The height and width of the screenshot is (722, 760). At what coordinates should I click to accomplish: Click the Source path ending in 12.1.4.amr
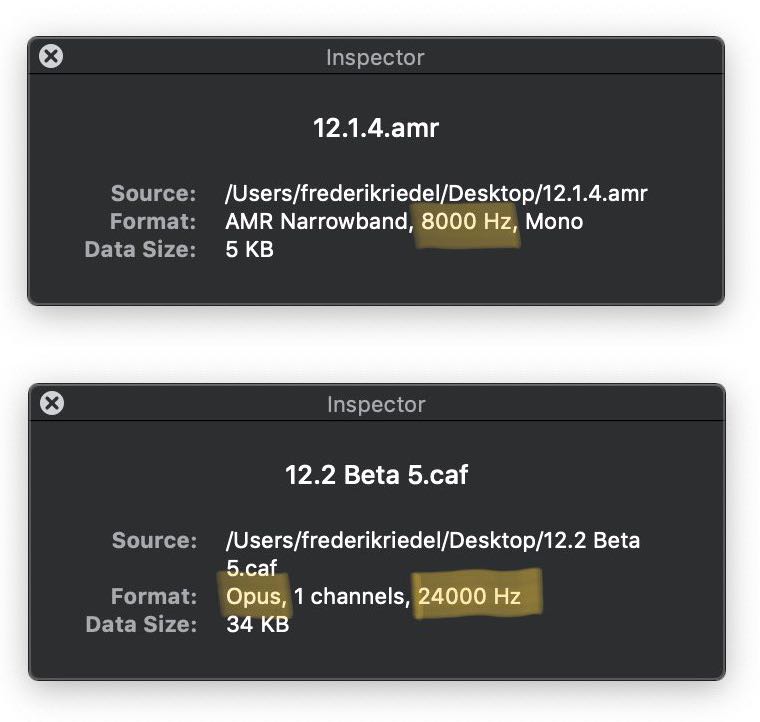pyautogui.click(x=436, y=193)
